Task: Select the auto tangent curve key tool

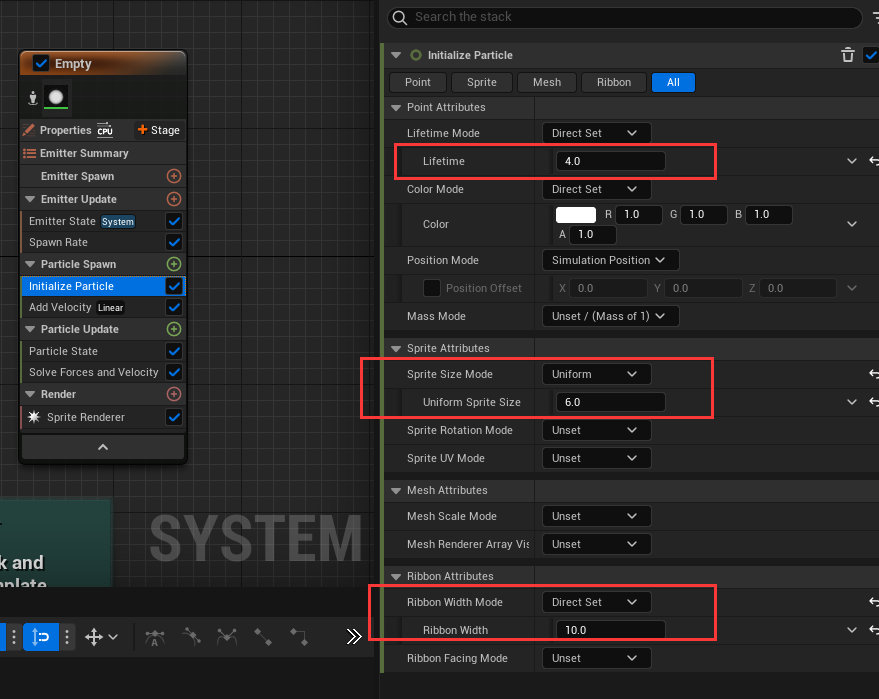Action: [x=155, y=637]
